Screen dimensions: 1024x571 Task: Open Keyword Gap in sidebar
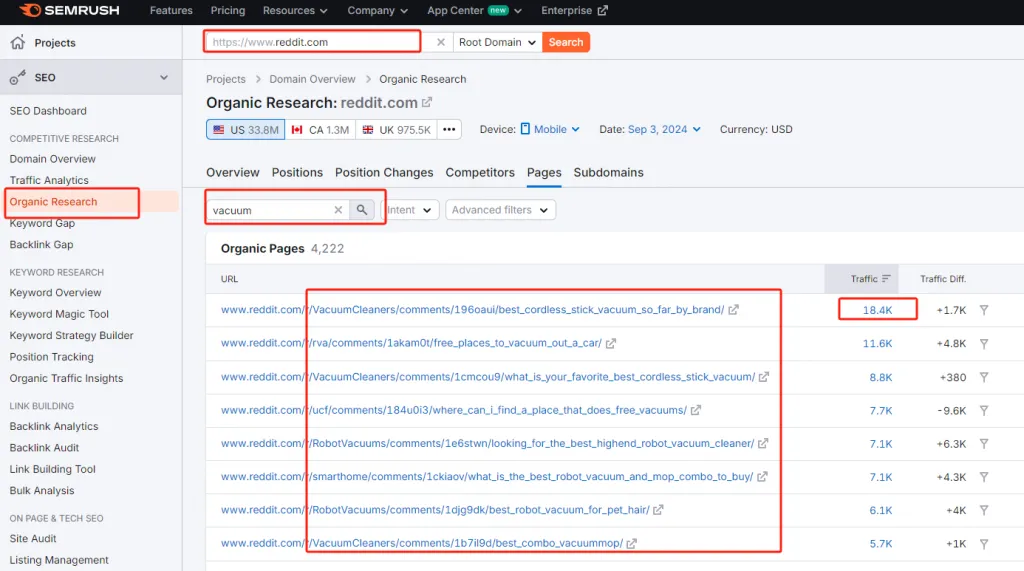point(42,223)
